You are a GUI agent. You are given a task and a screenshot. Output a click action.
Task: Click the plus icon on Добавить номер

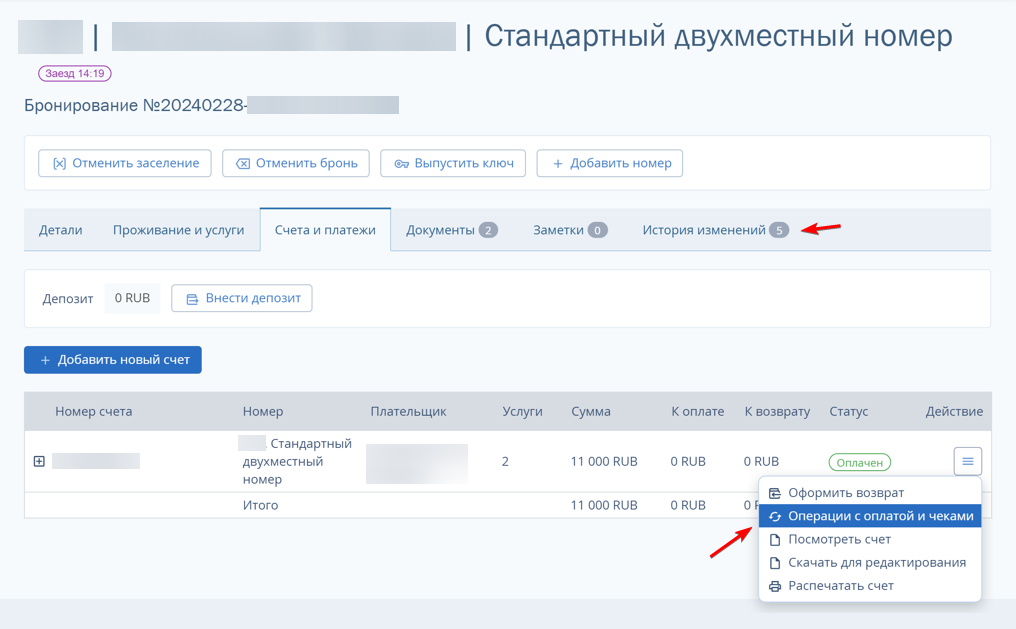point(558,164)
